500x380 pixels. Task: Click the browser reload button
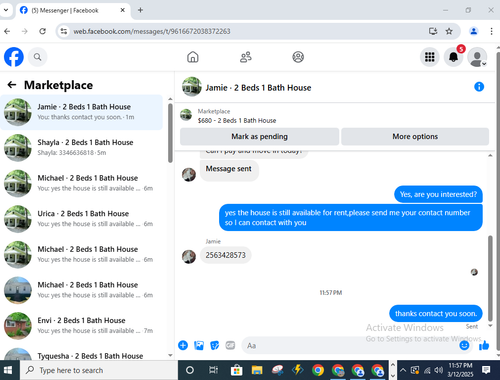(42, 31)
